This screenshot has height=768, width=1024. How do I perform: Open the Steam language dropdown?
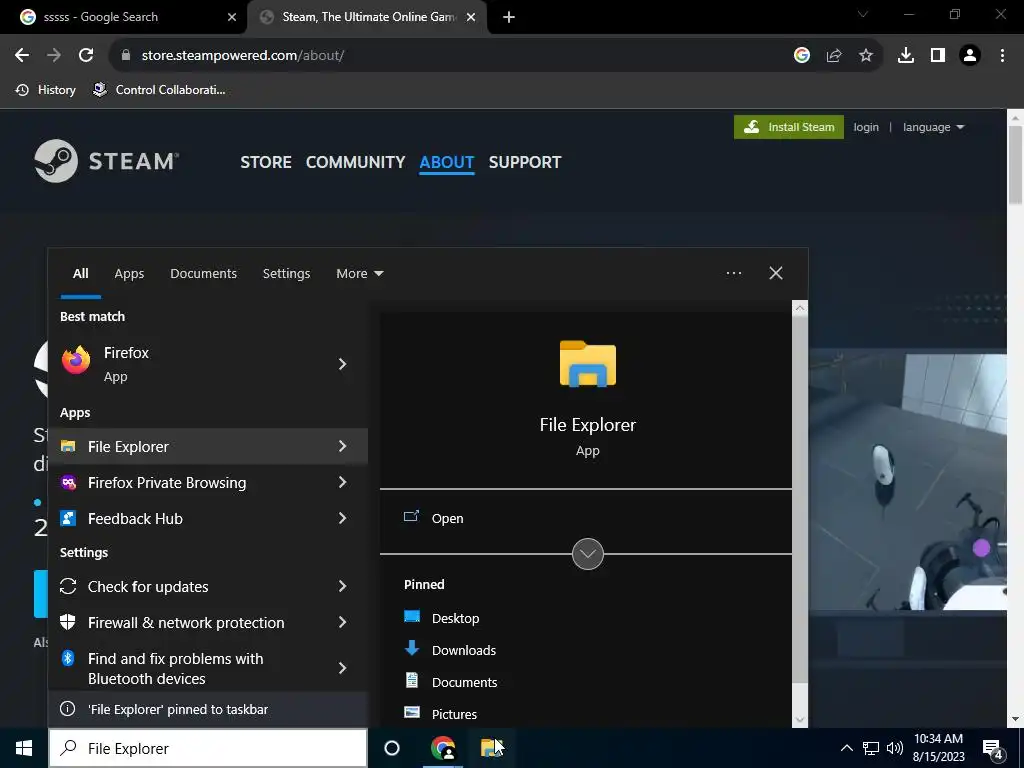pos(934,127)
